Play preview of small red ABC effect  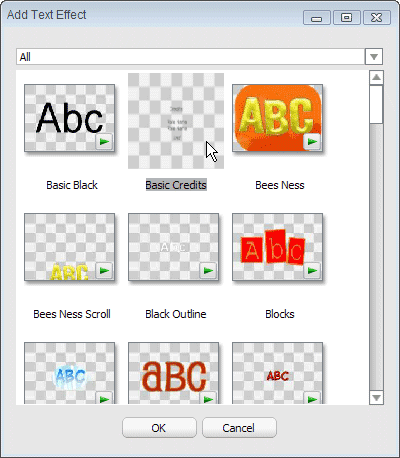click(x=312, y=398)
